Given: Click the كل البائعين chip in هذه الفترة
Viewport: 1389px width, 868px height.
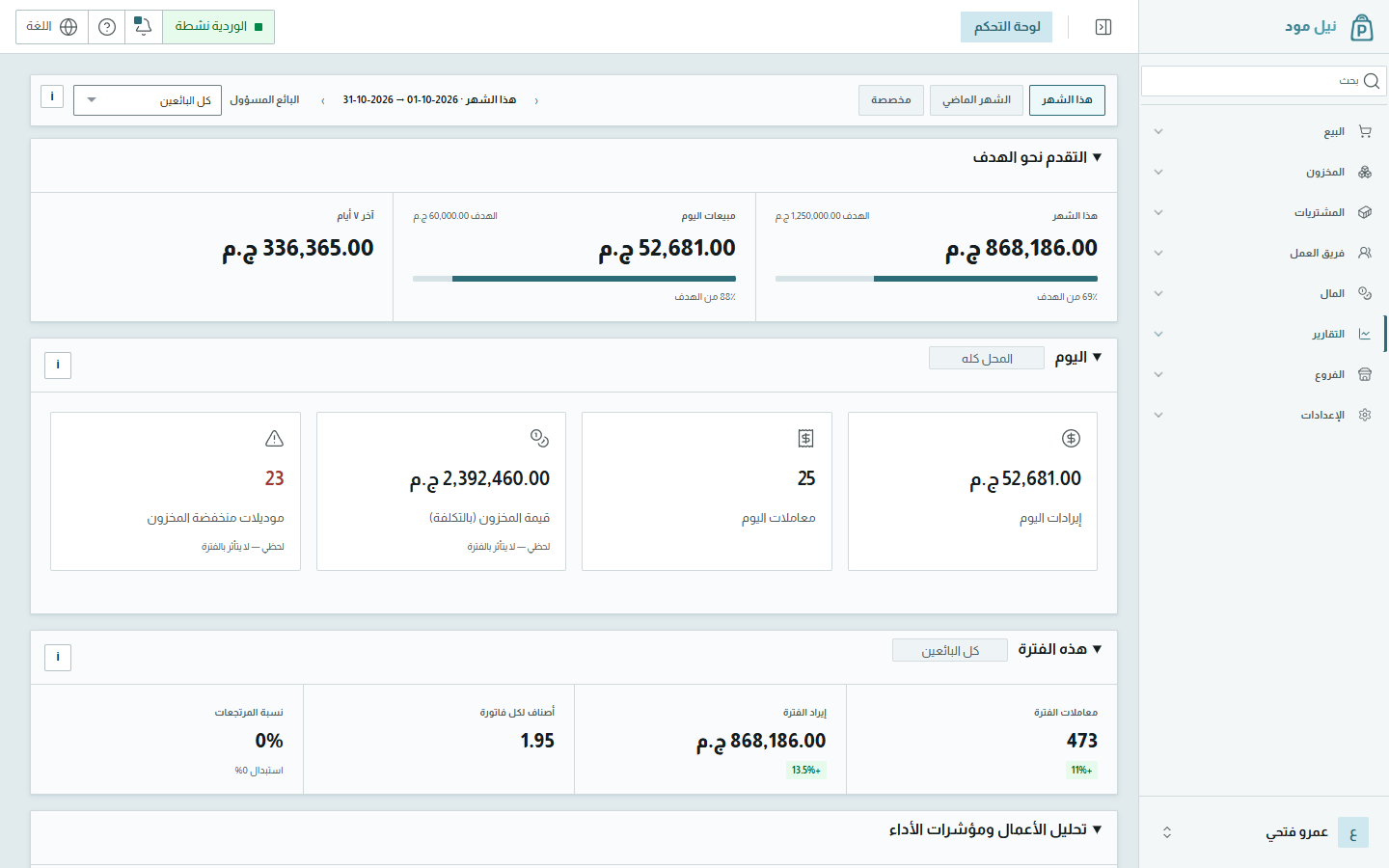Looking at the screenshot, I should (950, 651).
